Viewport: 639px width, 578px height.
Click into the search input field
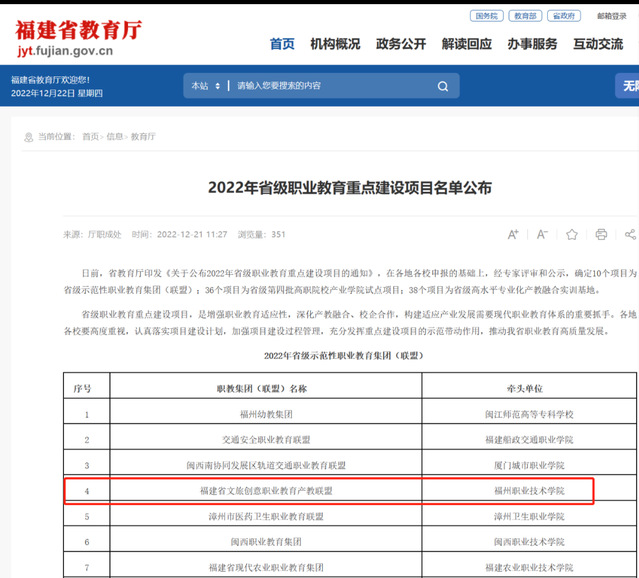coord(330,86)
